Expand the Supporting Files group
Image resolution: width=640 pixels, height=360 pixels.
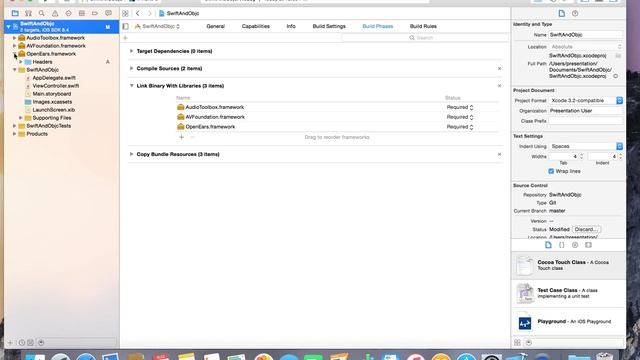(x=21, y=118)
